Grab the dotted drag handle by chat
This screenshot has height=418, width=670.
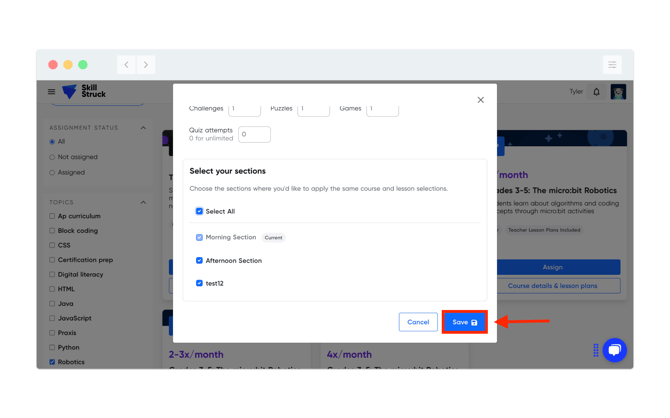point(596,350)
